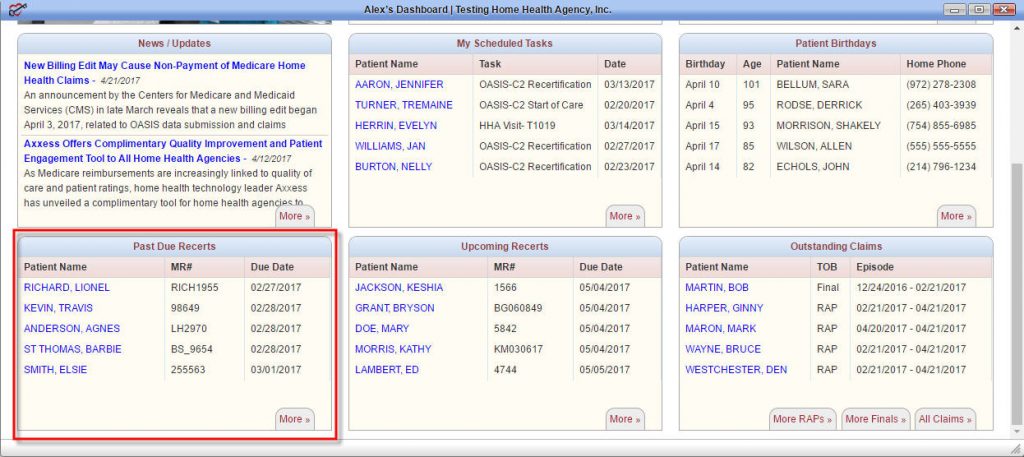Open MARTIN, BOB outstanding claim
This screenshot has height=457, width=1024.
715,288
